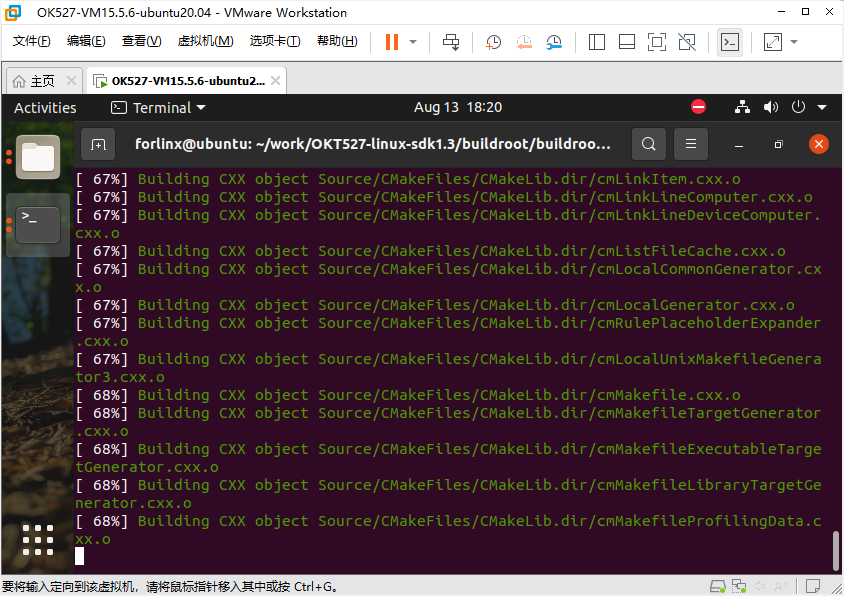Take a VM snapshot

(x=493, y=42)
